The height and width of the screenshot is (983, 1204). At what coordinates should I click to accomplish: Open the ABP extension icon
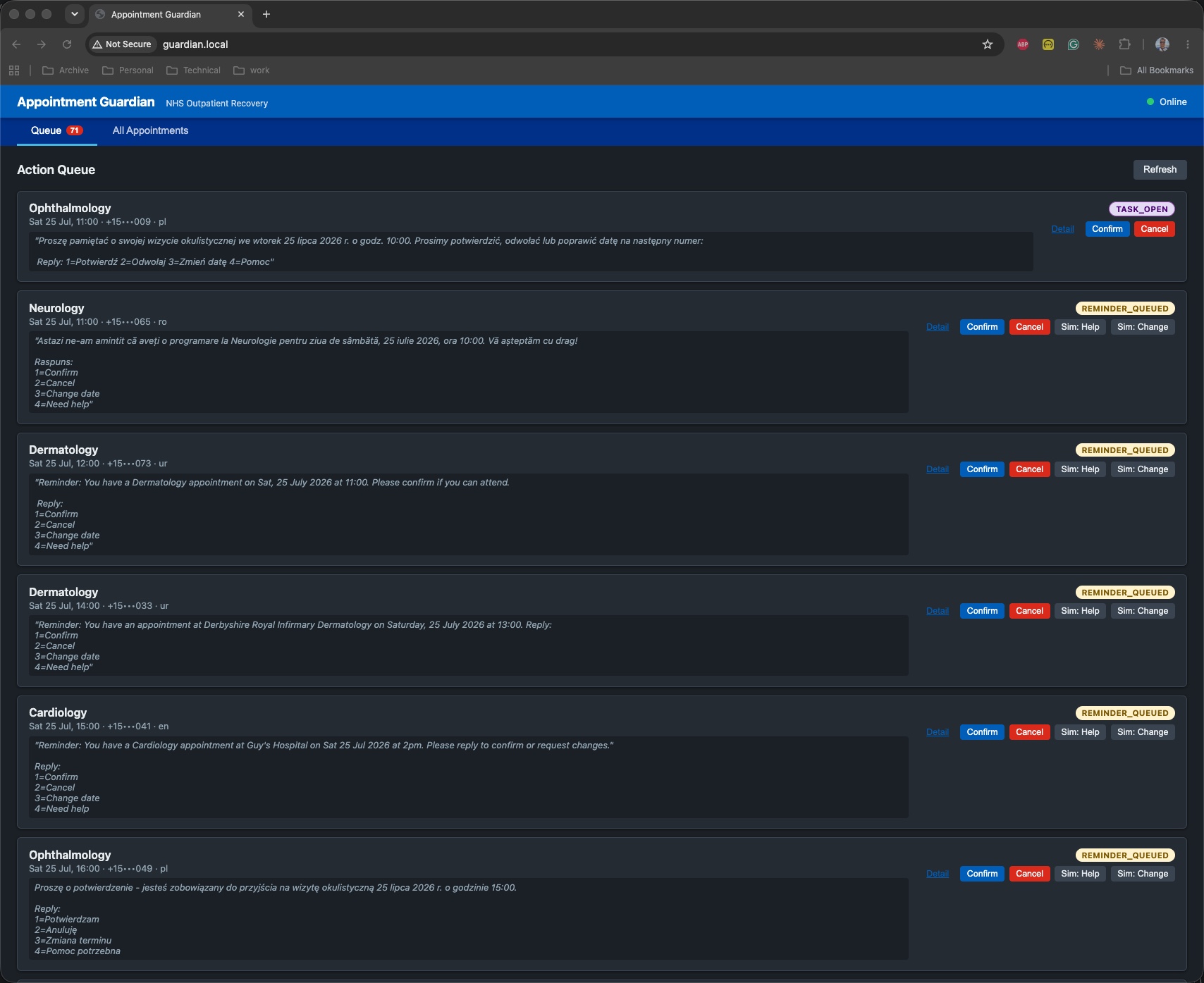click(x=1023, y=44)
